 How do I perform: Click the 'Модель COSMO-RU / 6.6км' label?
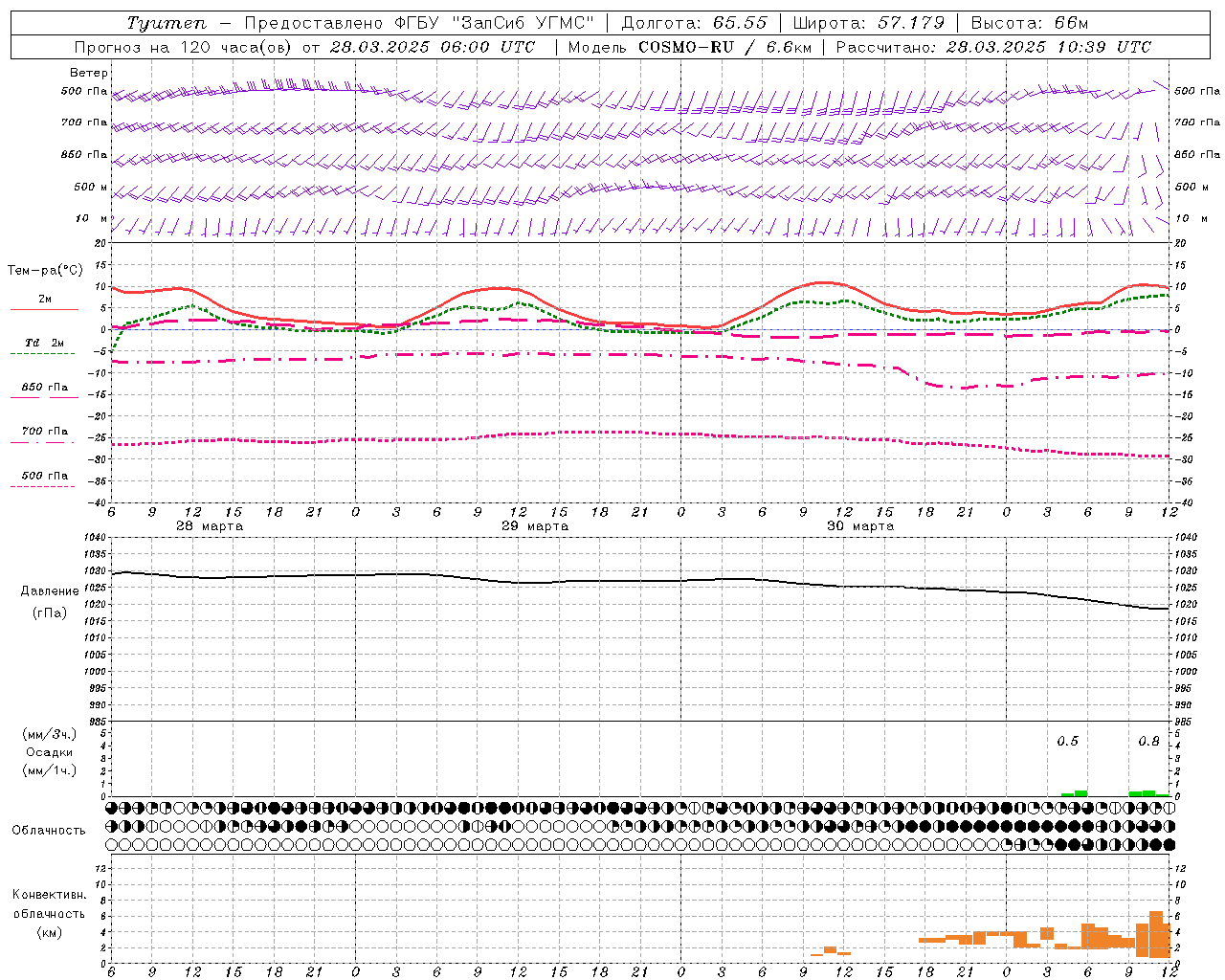click(690, 47)
